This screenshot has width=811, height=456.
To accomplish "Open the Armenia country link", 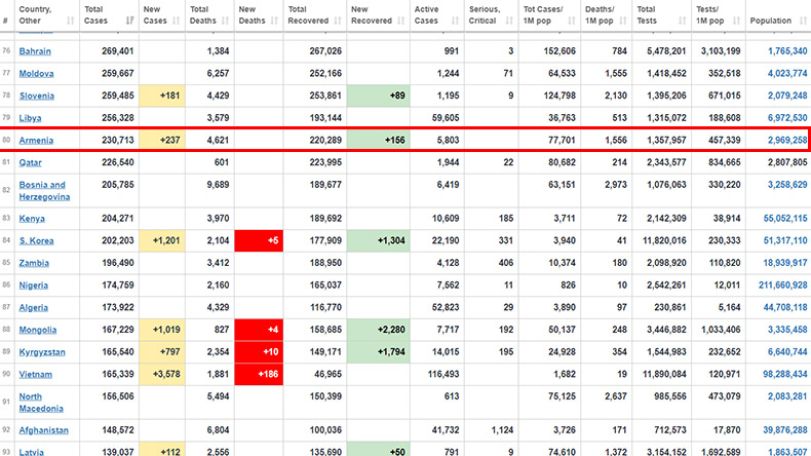I will 36,140.
